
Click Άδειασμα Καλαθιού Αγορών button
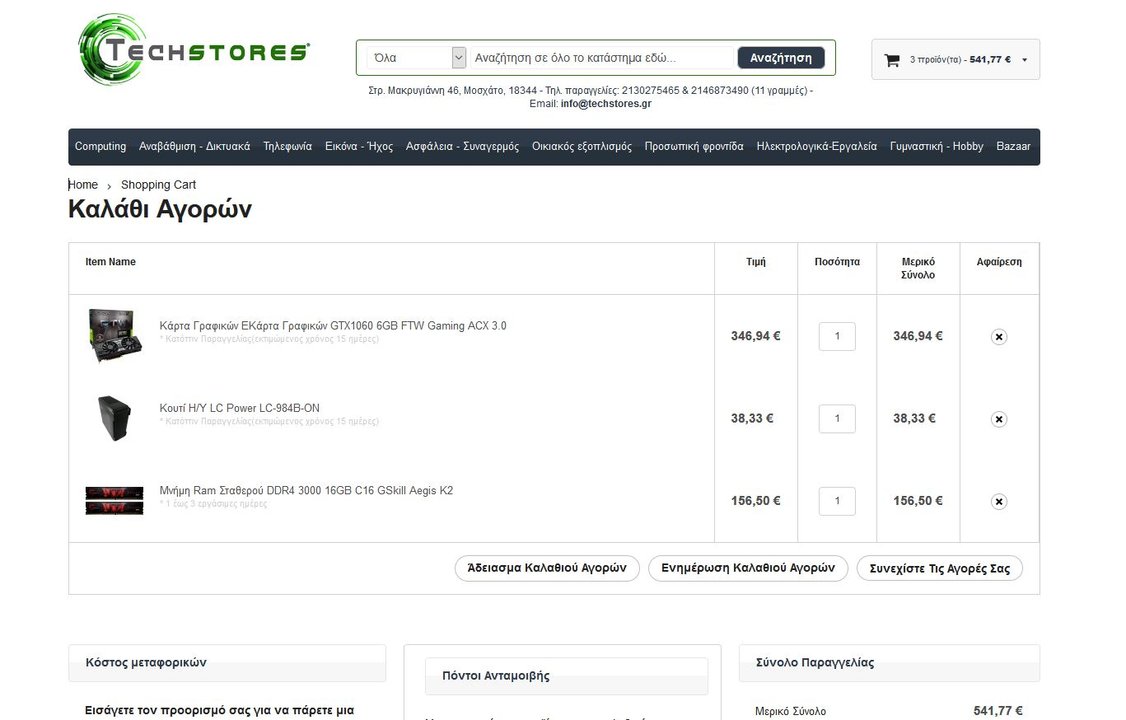pos(546,568)
